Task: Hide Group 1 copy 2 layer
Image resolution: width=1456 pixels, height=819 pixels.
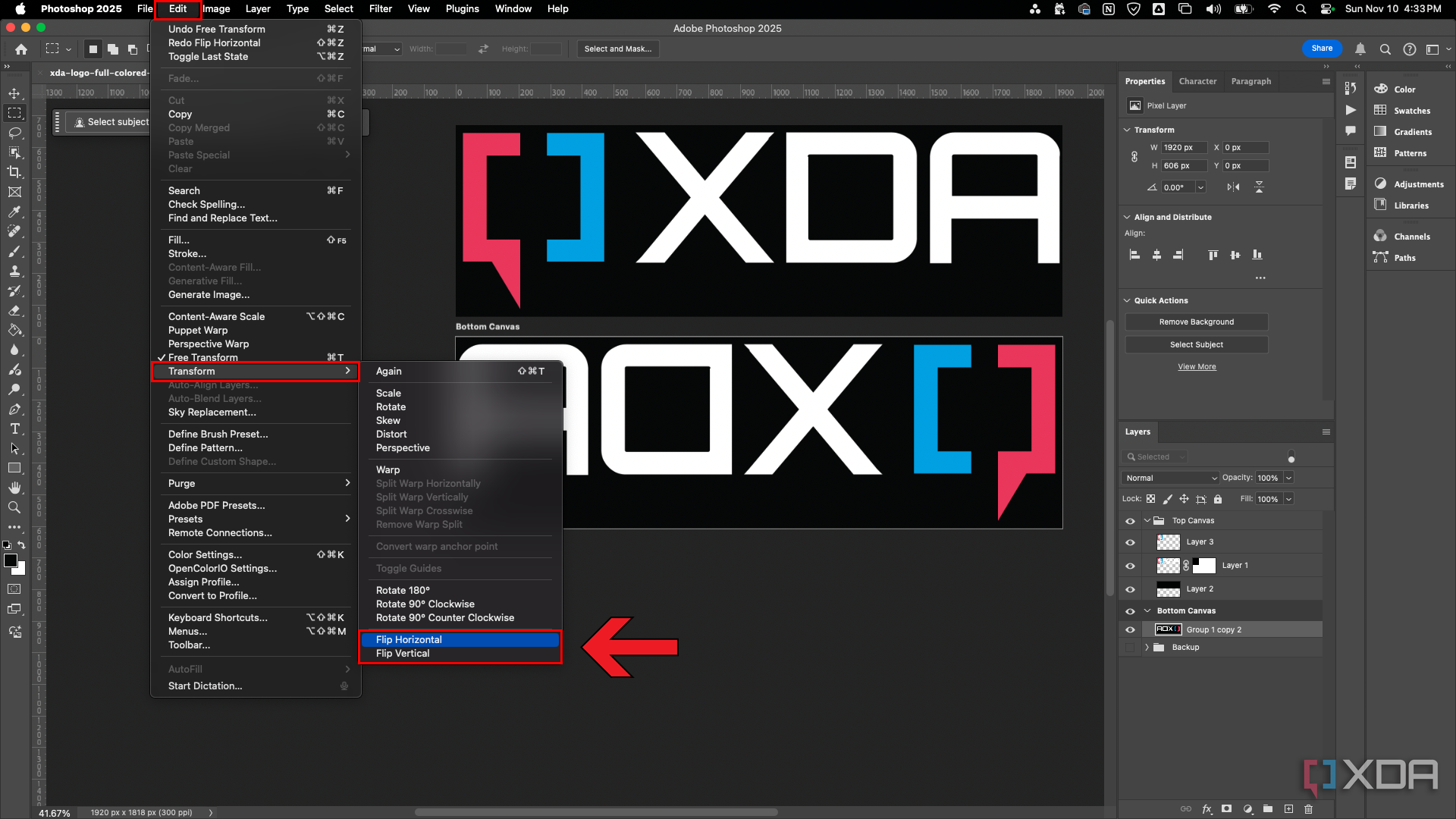Action: (1130, 630)
